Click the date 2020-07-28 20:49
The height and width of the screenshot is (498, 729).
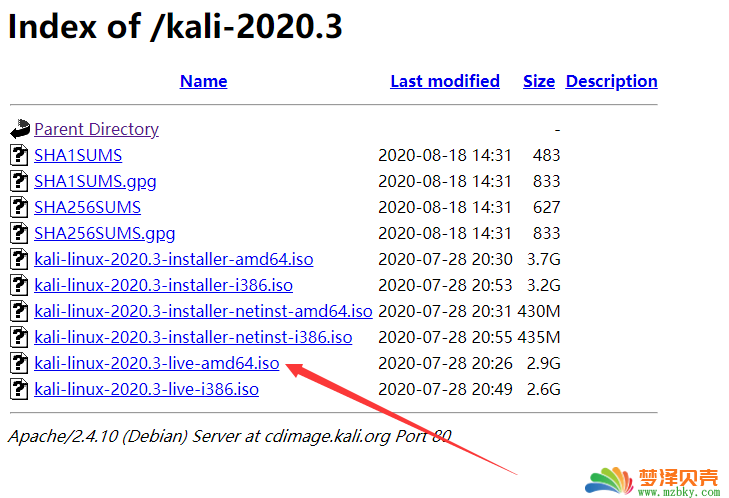(x=445, y=390)
